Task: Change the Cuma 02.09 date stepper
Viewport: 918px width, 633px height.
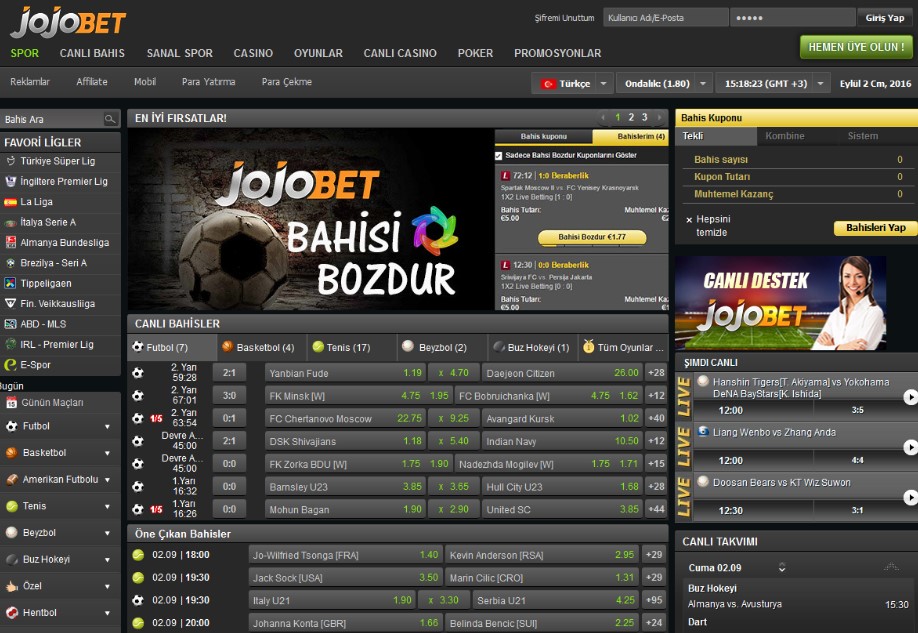Action: (782, 567)
